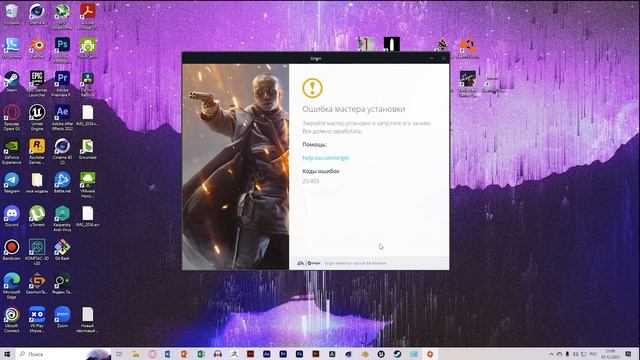Open Adobe Acrobat desktop shortcut

(87, 16)
